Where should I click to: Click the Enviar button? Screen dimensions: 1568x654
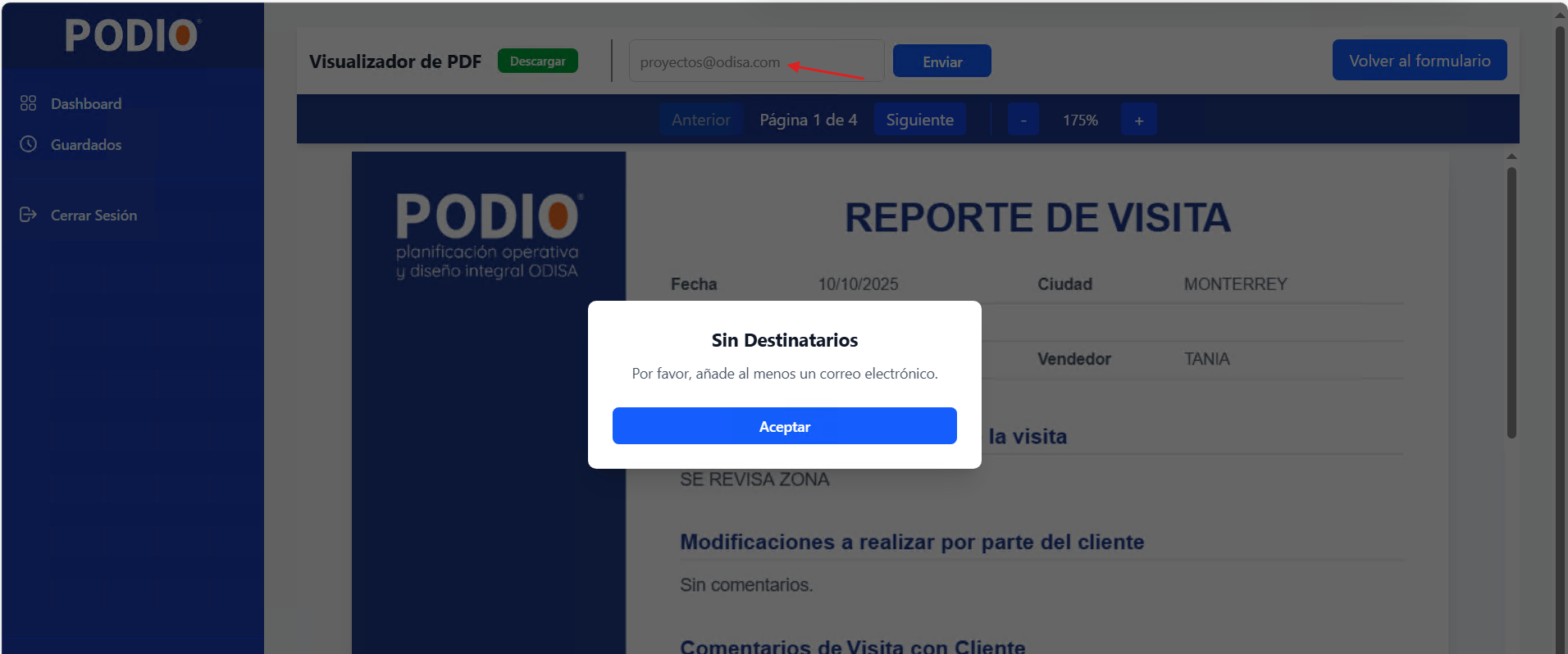coord(942,61)
